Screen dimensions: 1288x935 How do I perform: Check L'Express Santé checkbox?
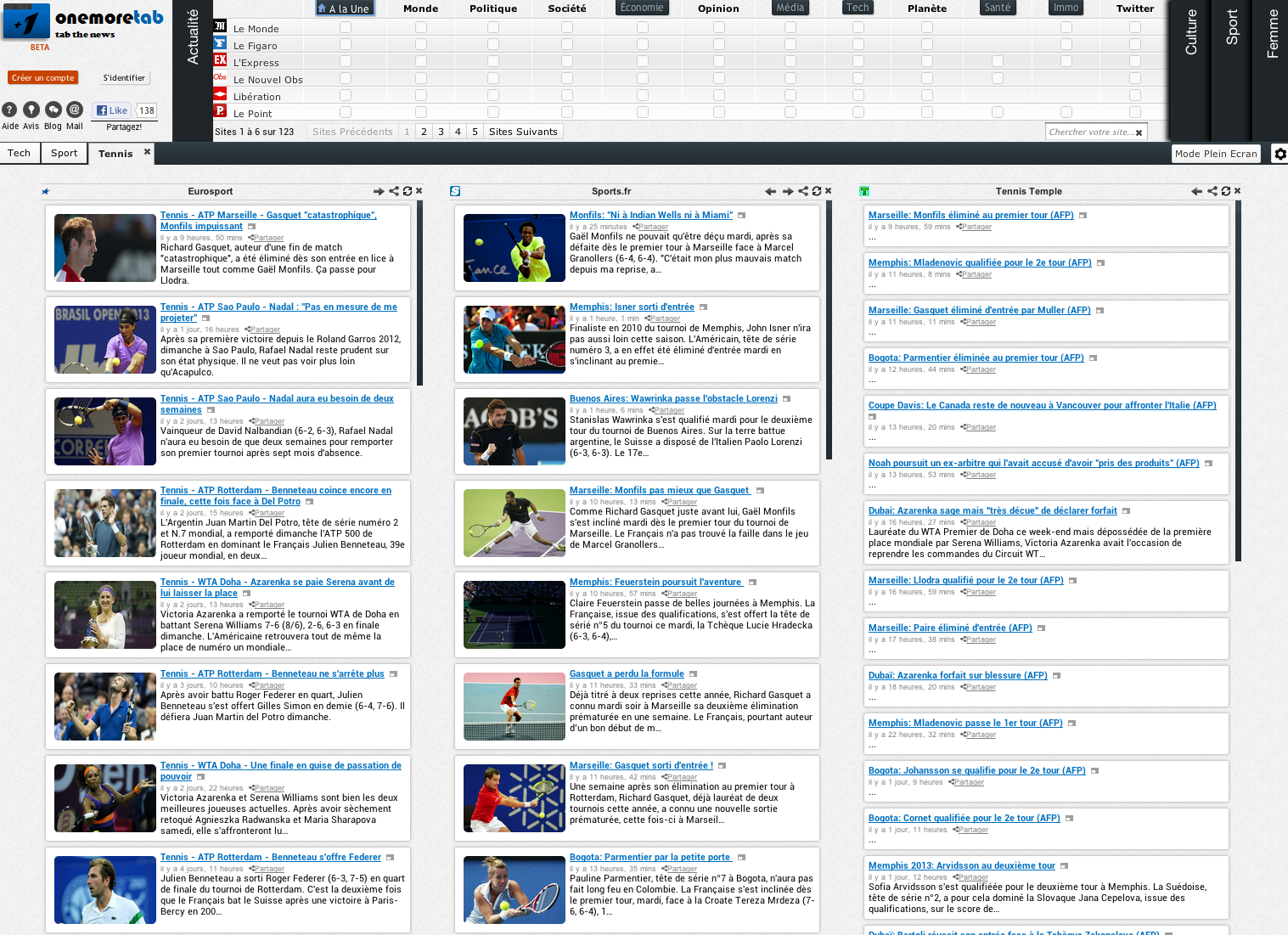pos(998,61)
